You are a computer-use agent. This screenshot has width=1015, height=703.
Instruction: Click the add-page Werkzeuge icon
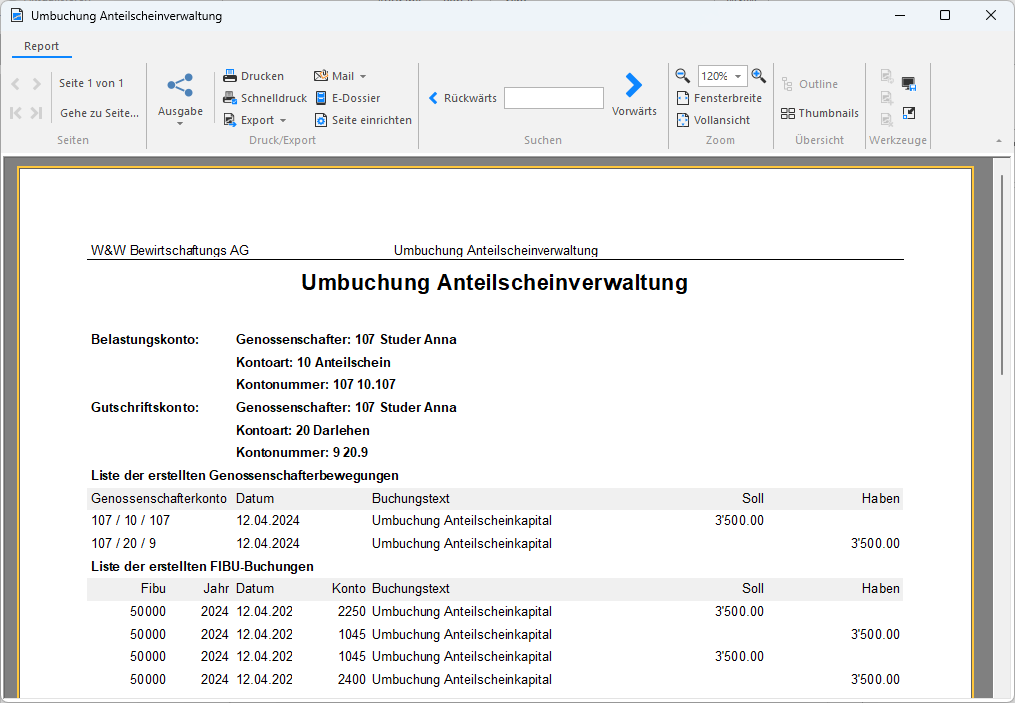[887, 98]
